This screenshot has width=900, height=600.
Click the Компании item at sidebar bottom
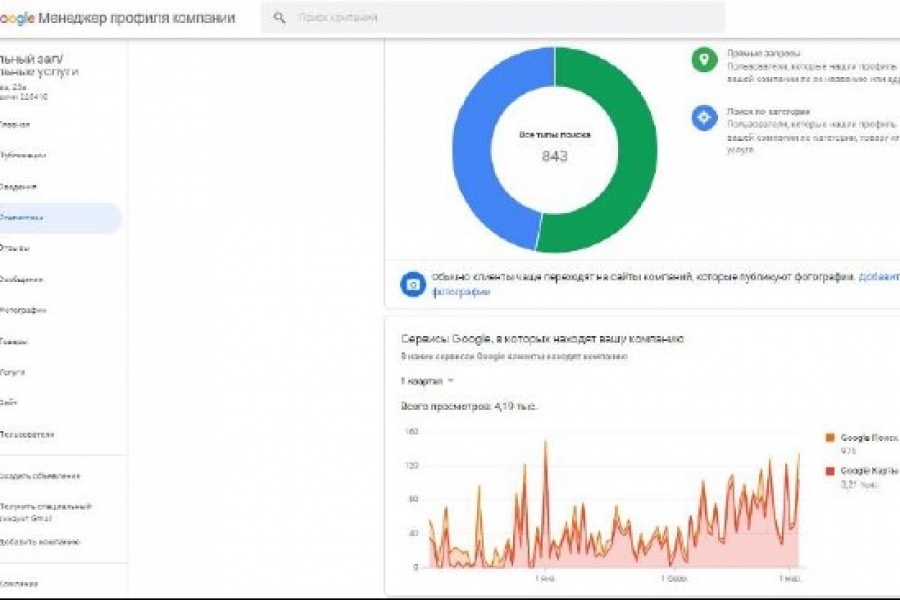[x=19, y=583]
